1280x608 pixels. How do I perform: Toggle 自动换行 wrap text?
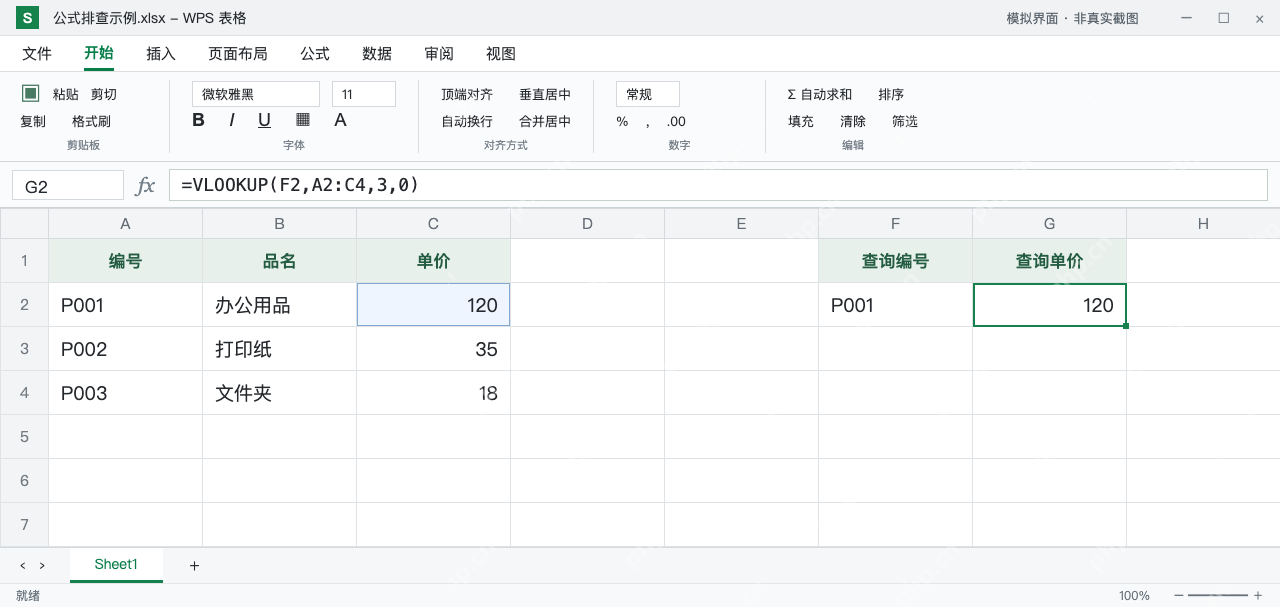pos(467,121)
